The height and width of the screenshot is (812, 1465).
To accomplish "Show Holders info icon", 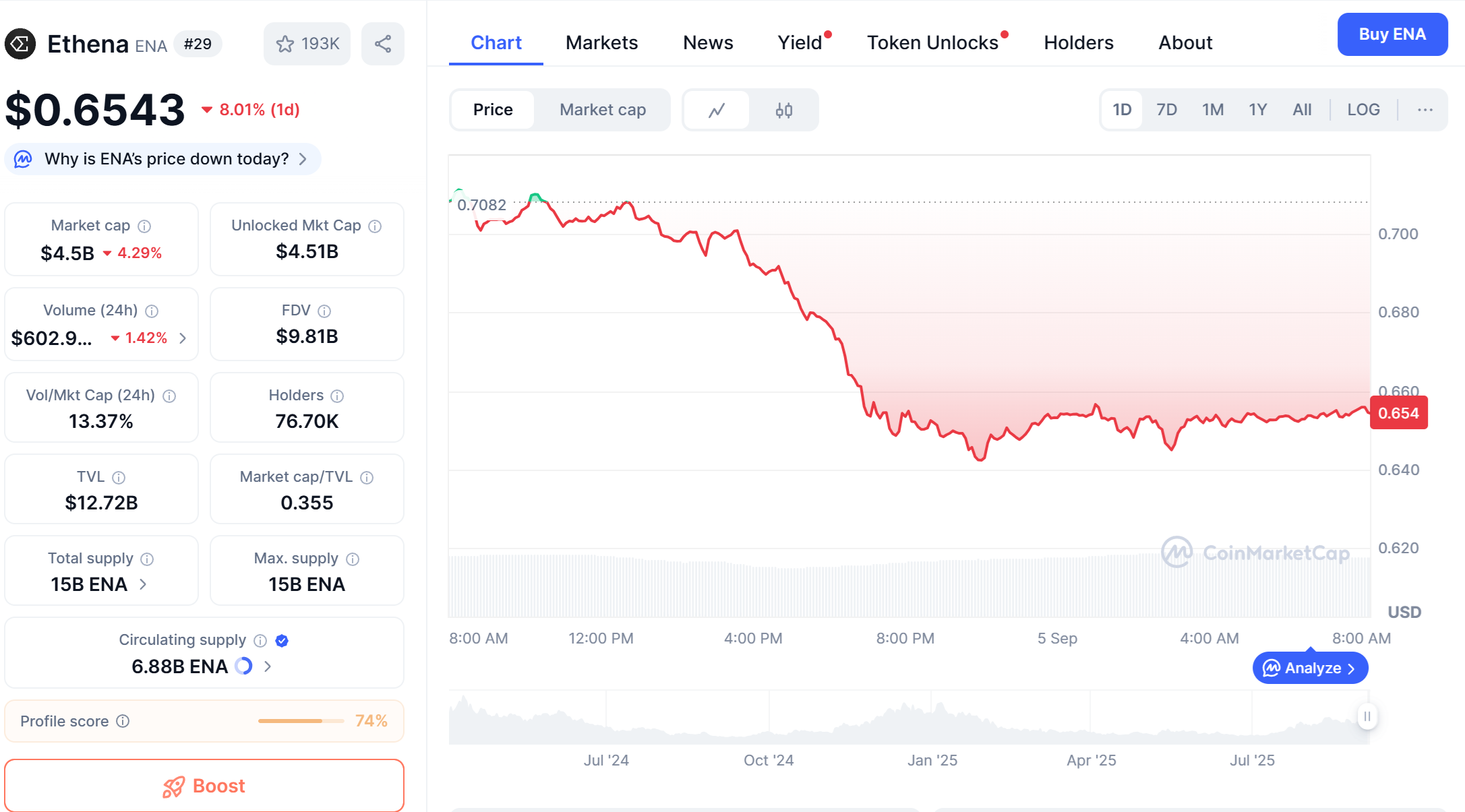I will click(337, 396).
